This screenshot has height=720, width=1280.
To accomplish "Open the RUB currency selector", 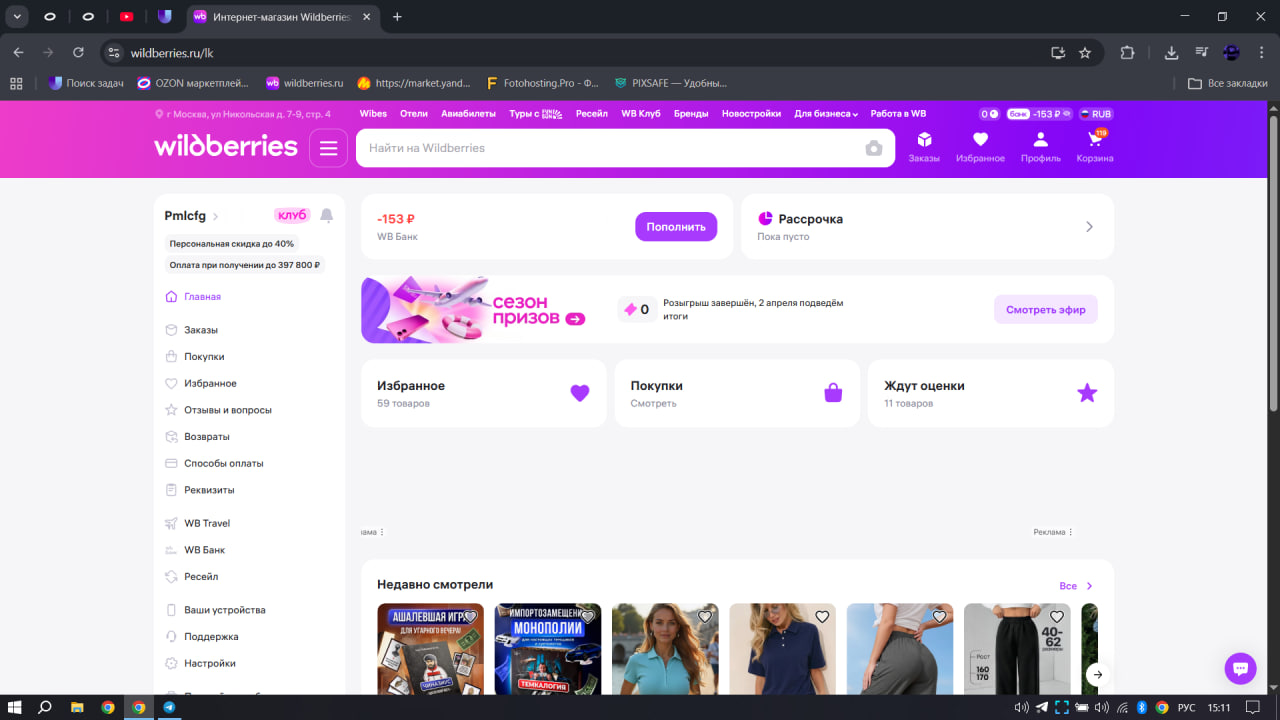I will click(x=1095, y=114).
